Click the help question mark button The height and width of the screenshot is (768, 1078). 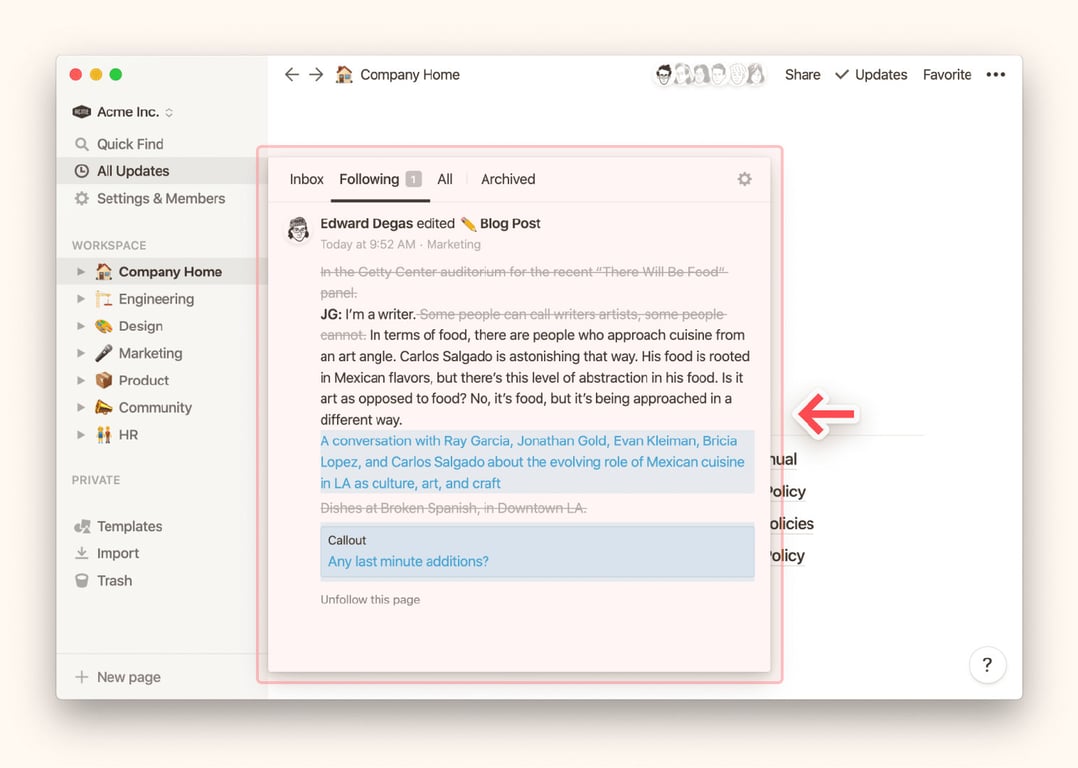[x=986, y=665]
